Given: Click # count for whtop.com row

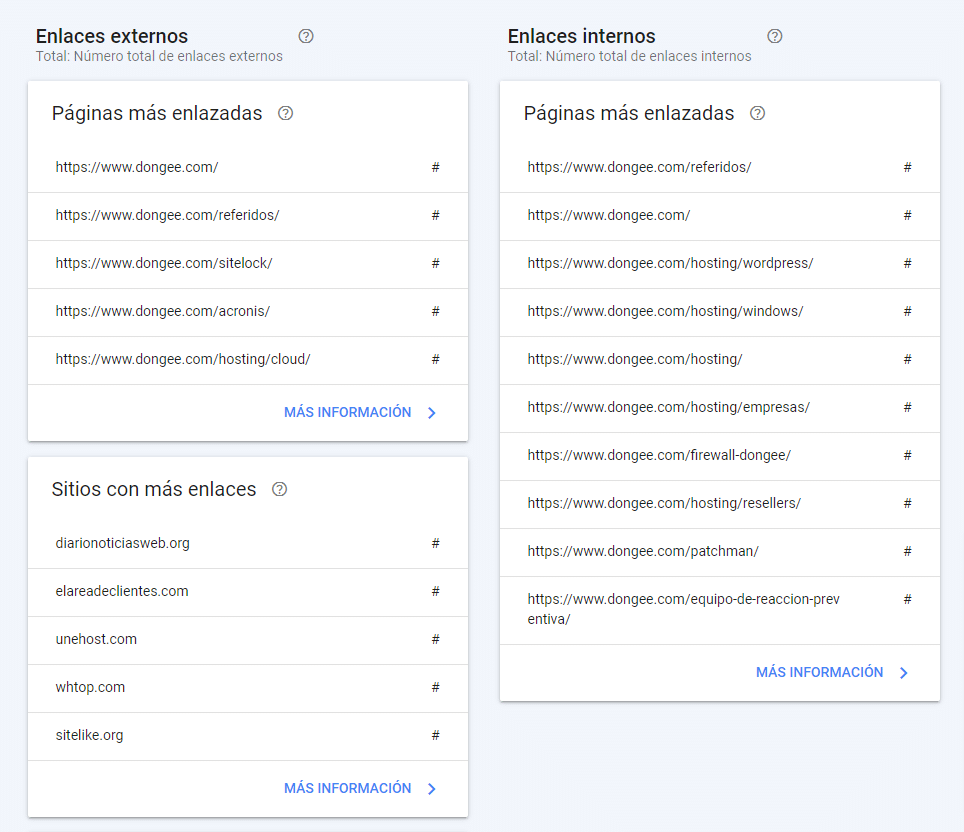Looking at the screenshot, I should [x=435, y=687].
